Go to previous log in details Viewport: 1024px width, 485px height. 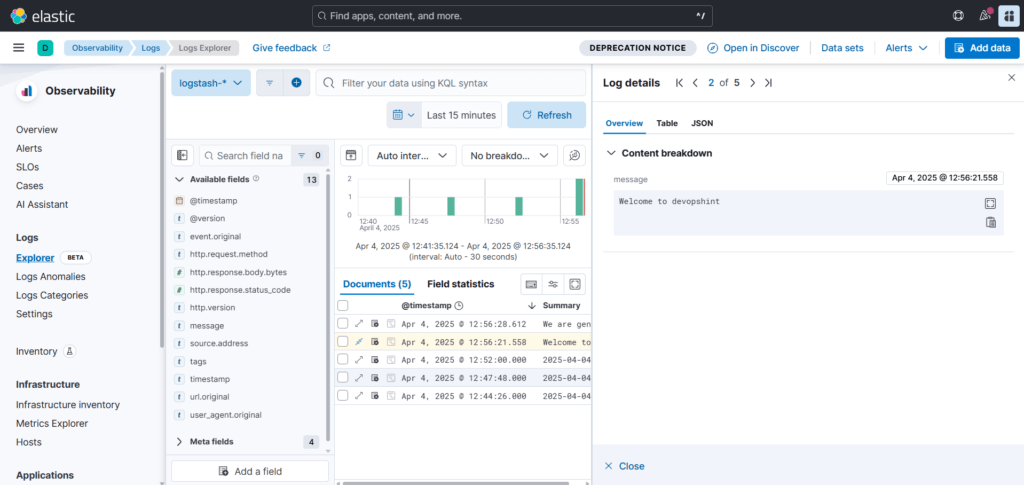click(x=695, y=83)
